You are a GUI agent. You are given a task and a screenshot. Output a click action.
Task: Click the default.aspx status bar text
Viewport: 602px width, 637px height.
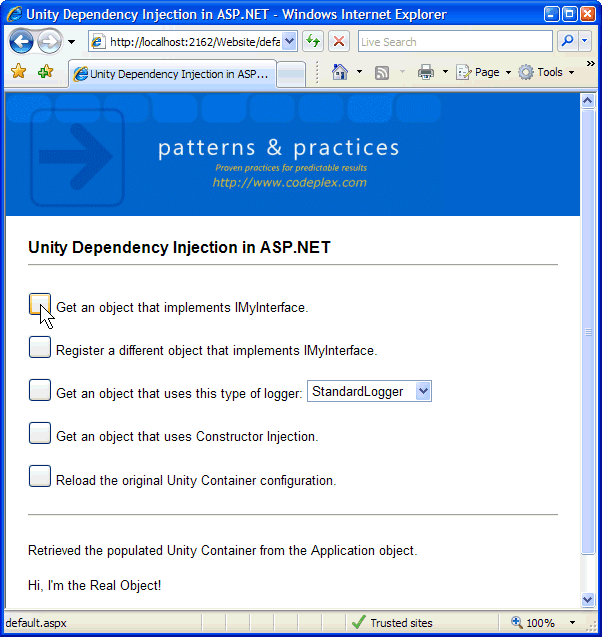tap(36, 623)
